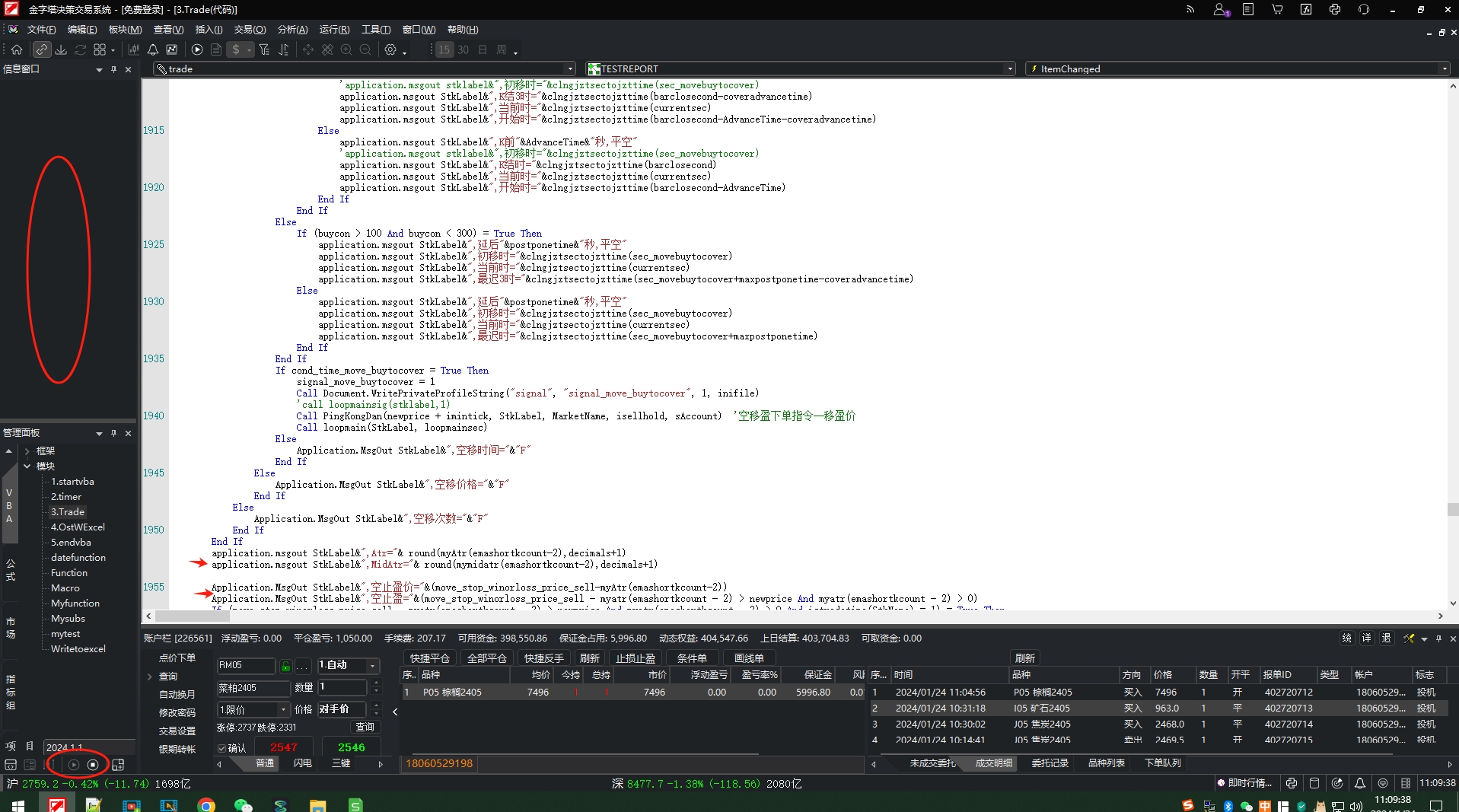Open the 交易(O) menu
The width and height of the screenshot is (1459, 812).
click(x=250, y=30)
